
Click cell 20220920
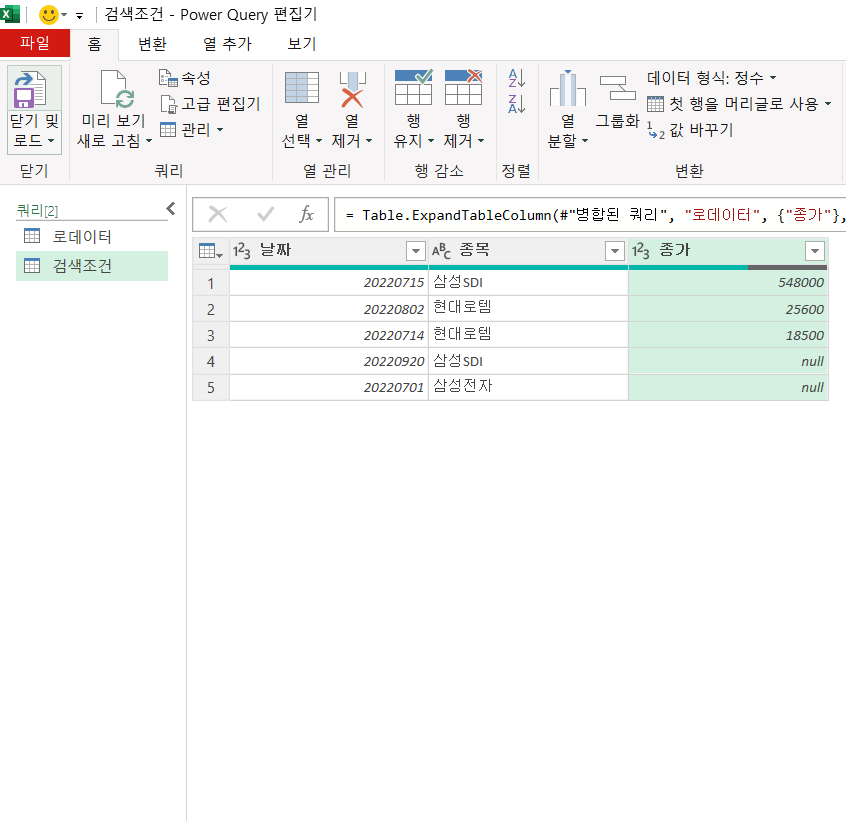point(329,361)
